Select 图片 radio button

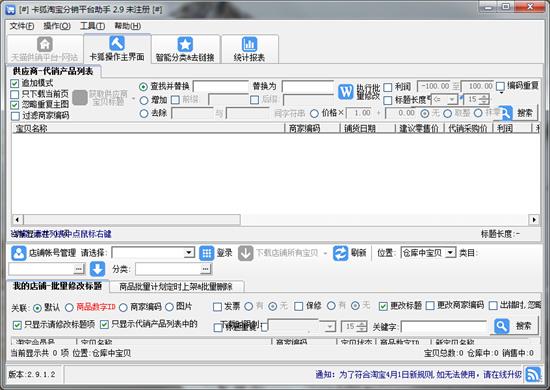point(169,307)
